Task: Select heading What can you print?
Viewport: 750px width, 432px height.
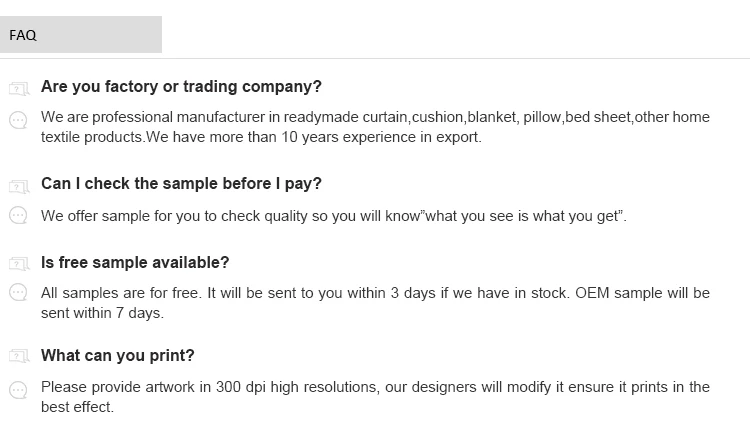Action: pyautogui.click(x=118, y=355)
